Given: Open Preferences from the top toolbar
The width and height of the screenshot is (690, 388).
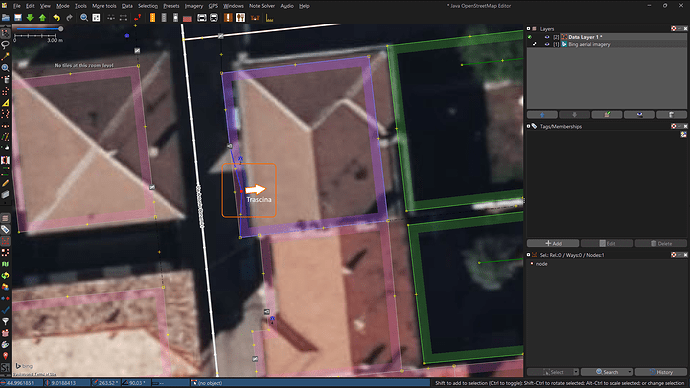Looking at the screenshot, I should (x=96, y=18).
